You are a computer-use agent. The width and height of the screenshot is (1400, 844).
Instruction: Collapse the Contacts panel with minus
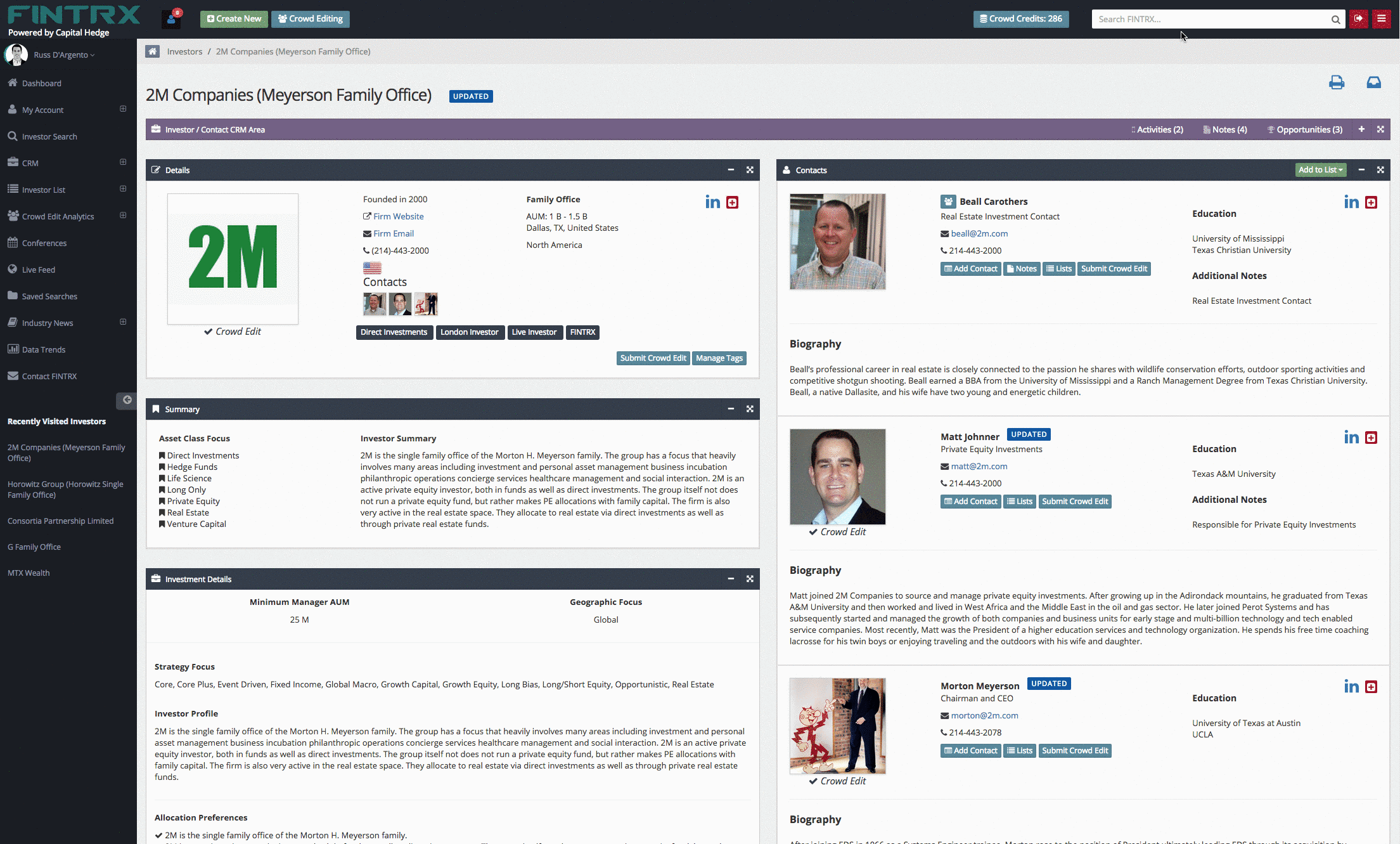[x=1361, y=170]
